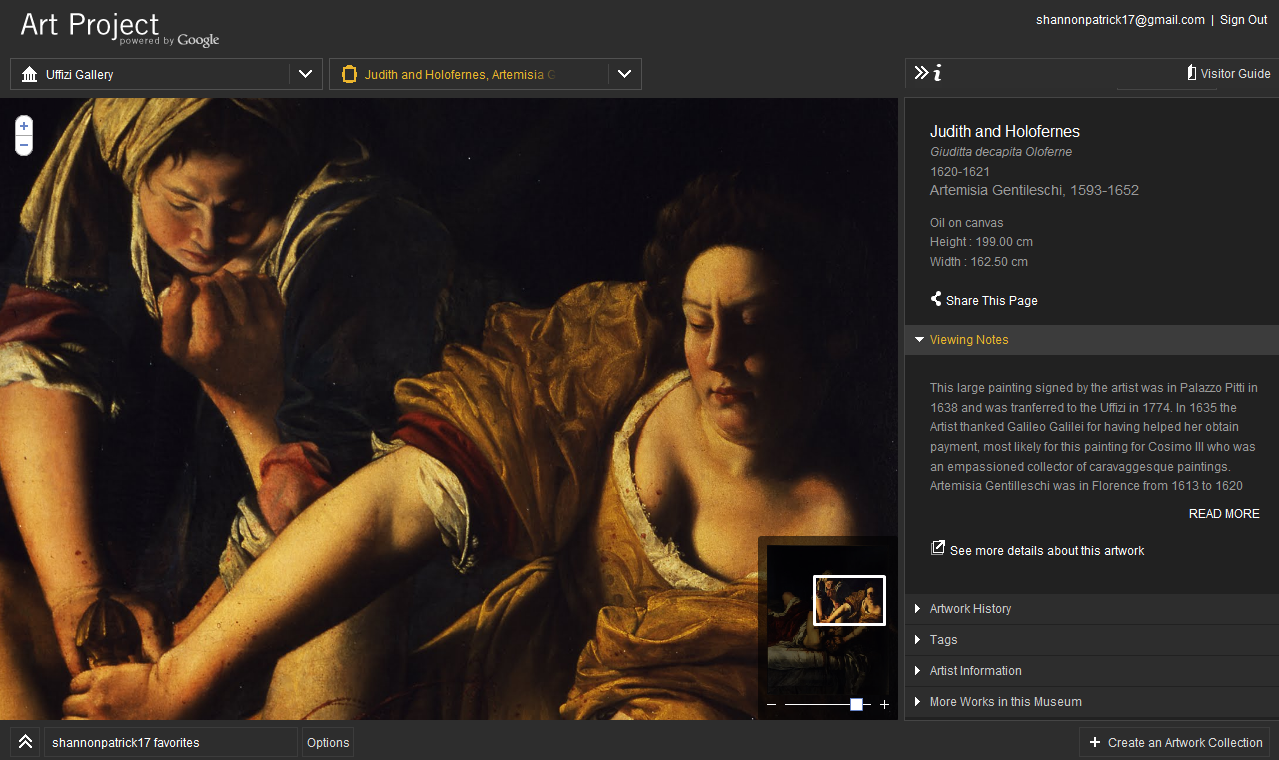Click the minimap zoom slider handle
The width and height of the screenshot is (1279, 760).
(x=856, y=705)
